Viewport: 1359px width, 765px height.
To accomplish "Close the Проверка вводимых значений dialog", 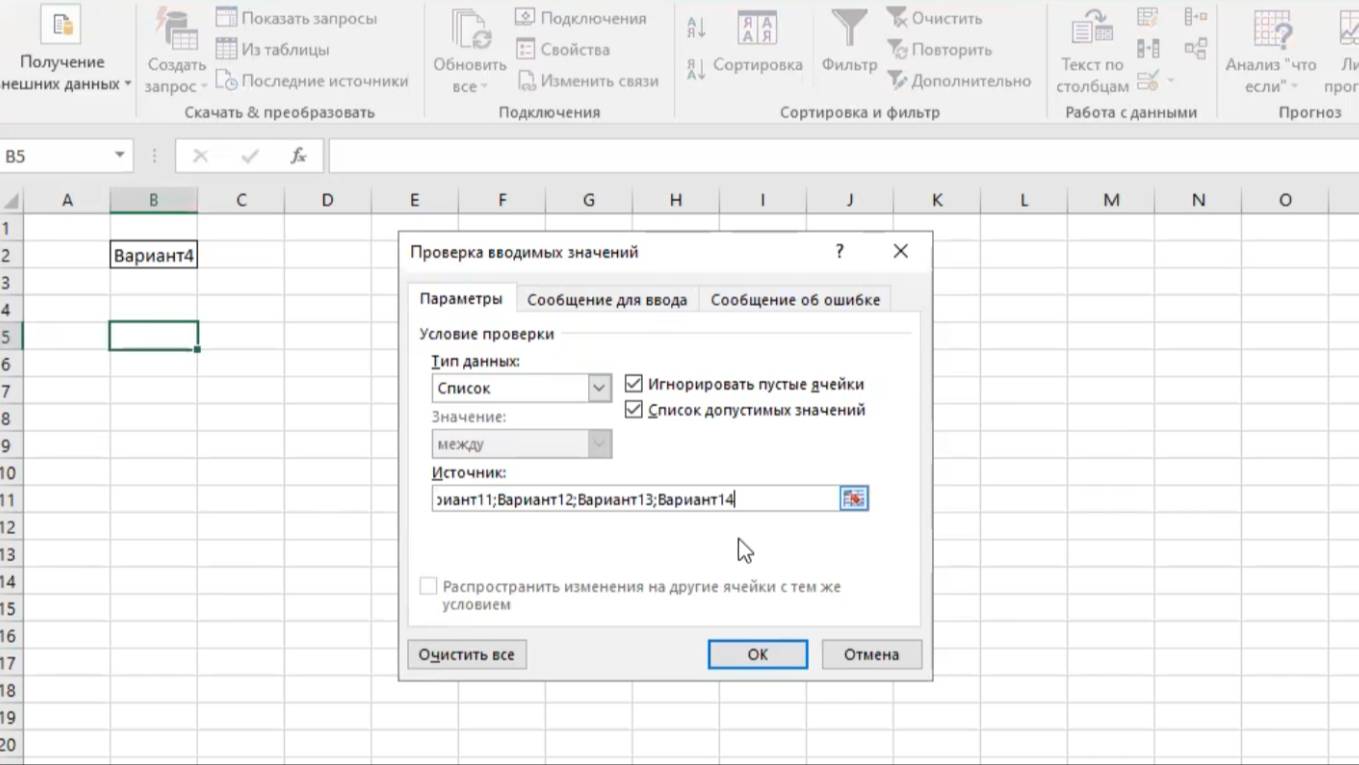I will 901,252.
